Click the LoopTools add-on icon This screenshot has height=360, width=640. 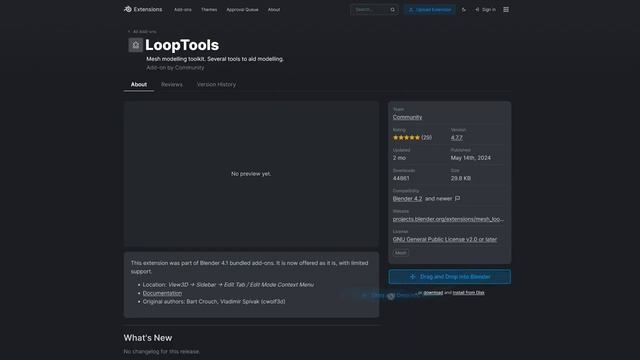pyautogui.click(x=136, y=45)
